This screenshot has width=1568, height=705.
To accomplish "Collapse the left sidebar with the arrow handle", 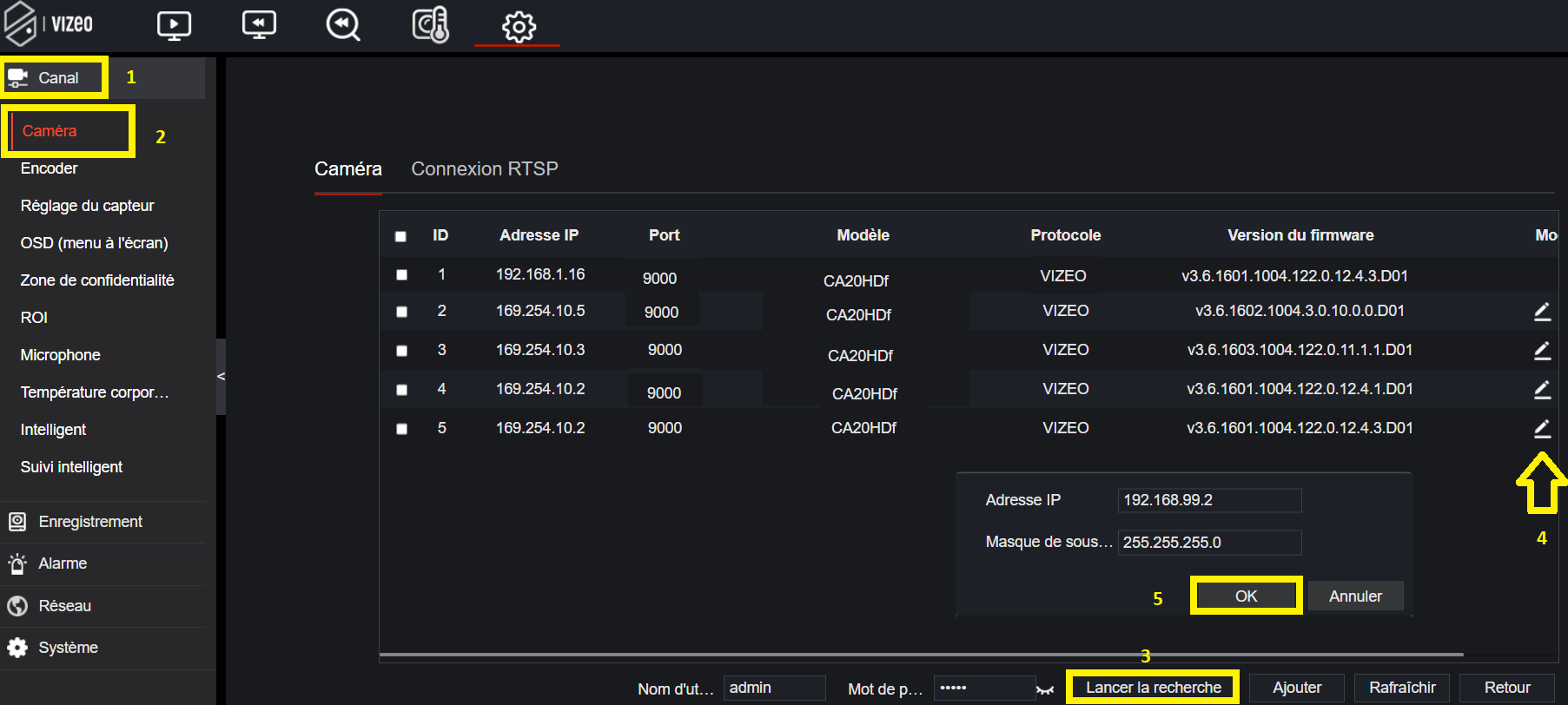I will tap(221, 376).
